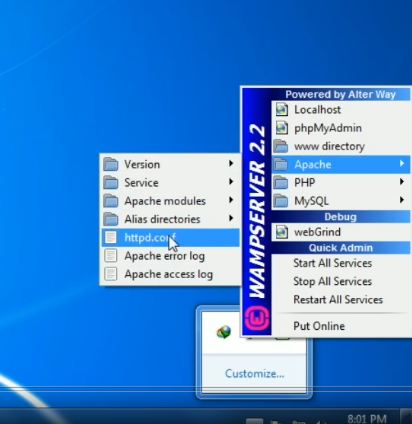Expand the Version submenu arrow
The width and height of the screenshot is (412, 424).
pos(231,163)
